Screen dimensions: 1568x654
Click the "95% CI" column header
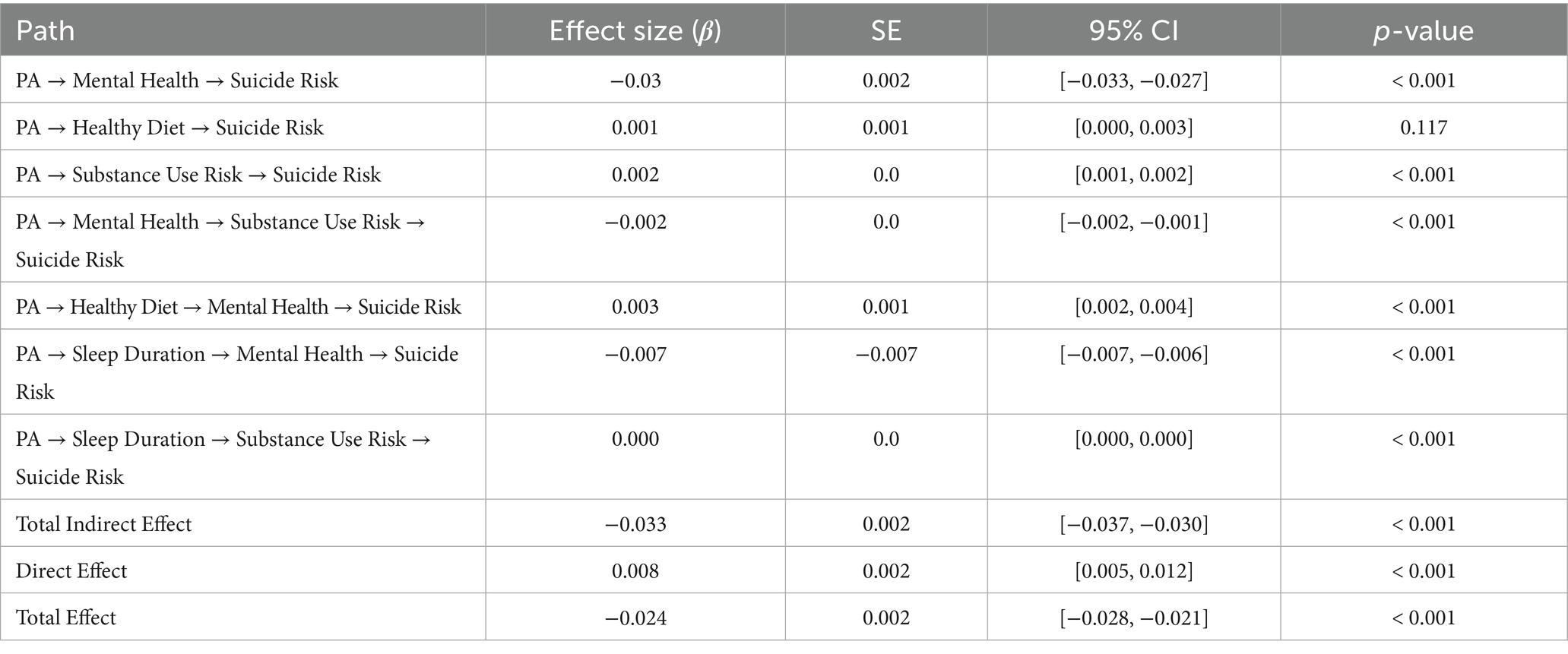click(1133, 30)
